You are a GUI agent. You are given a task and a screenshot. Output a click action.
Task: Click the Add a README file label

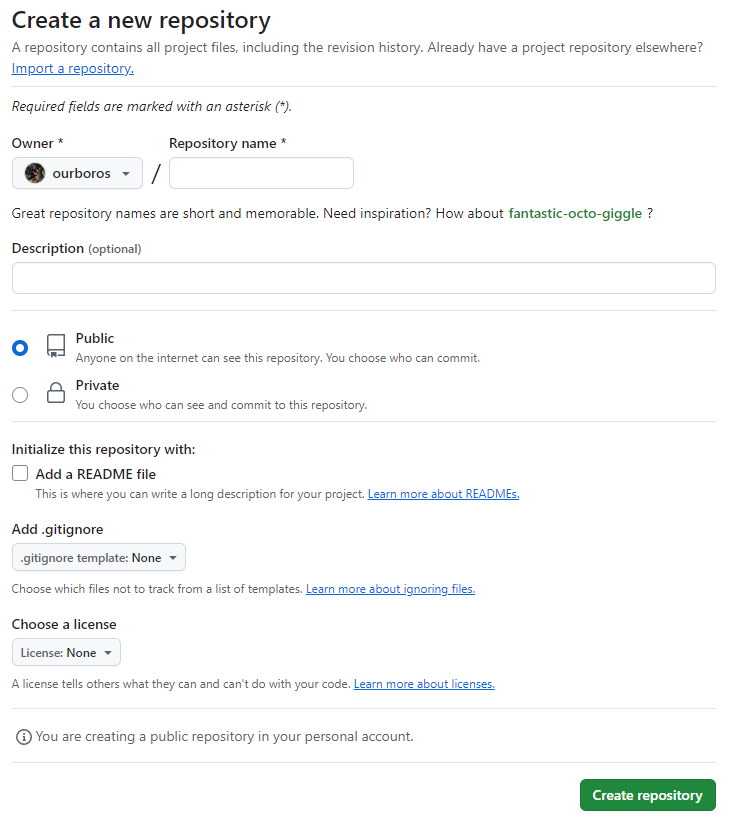coord(96,474)
